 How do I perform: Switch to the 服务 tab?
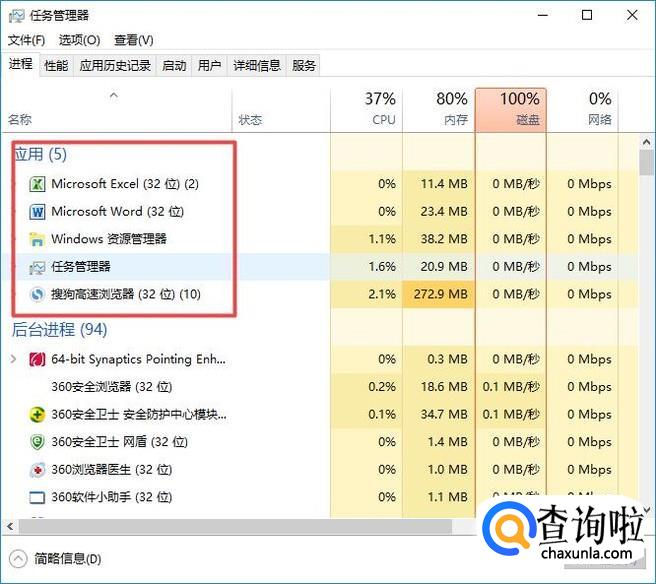click(x=304, y=66)
